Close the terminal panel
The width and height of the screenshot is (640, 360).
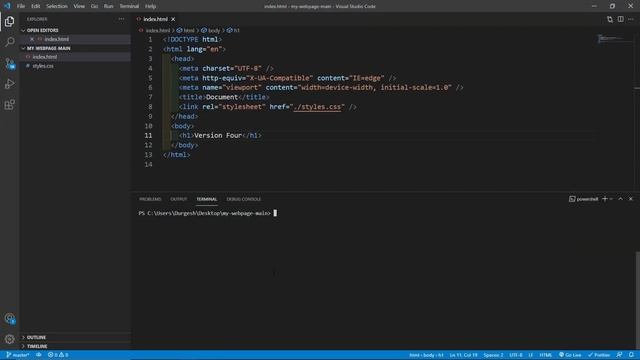[x=631, y=199]
